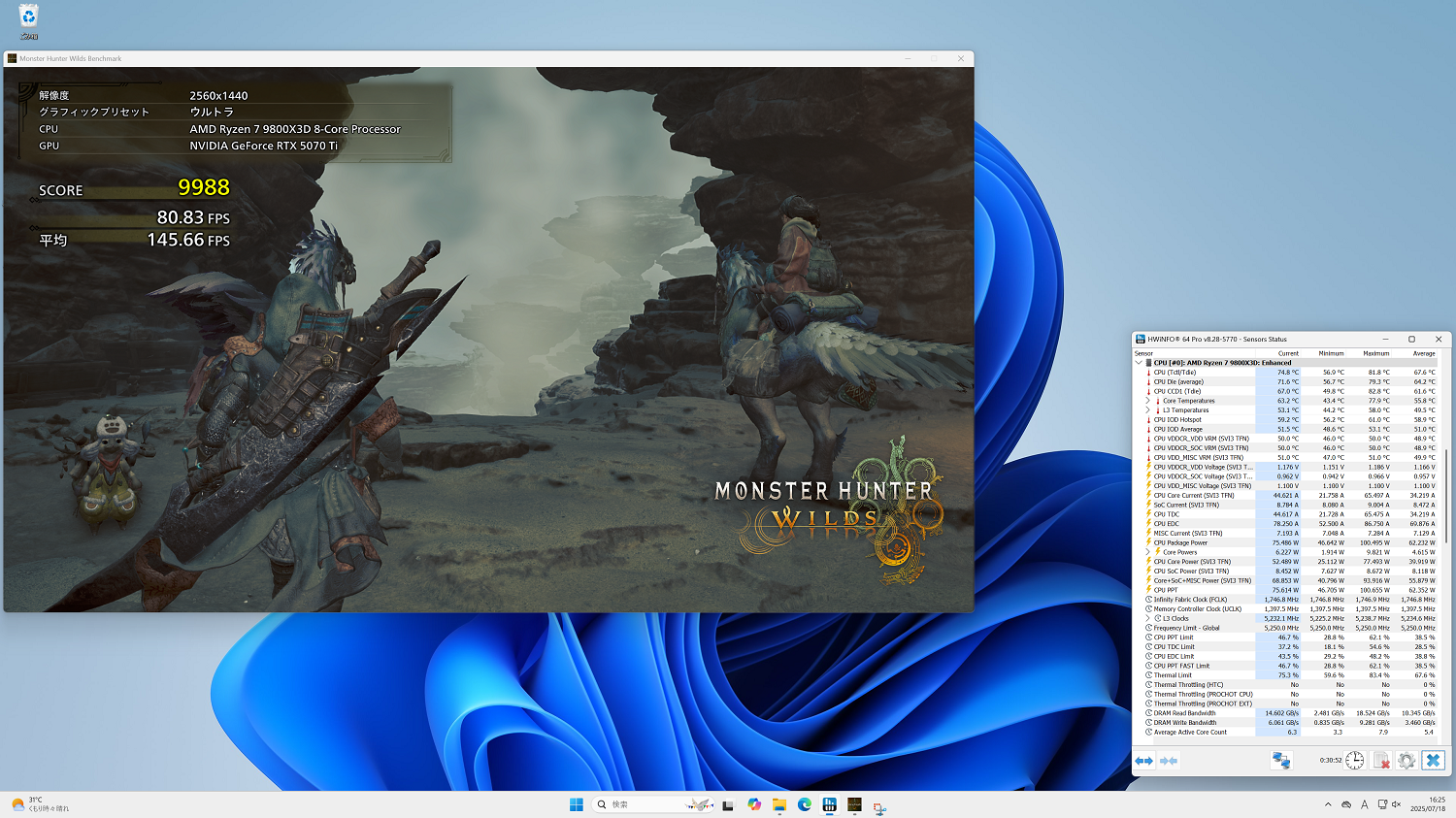Click HWiNFO logging file icon with red X
1456x818 pixels.
coord(1381,761)
